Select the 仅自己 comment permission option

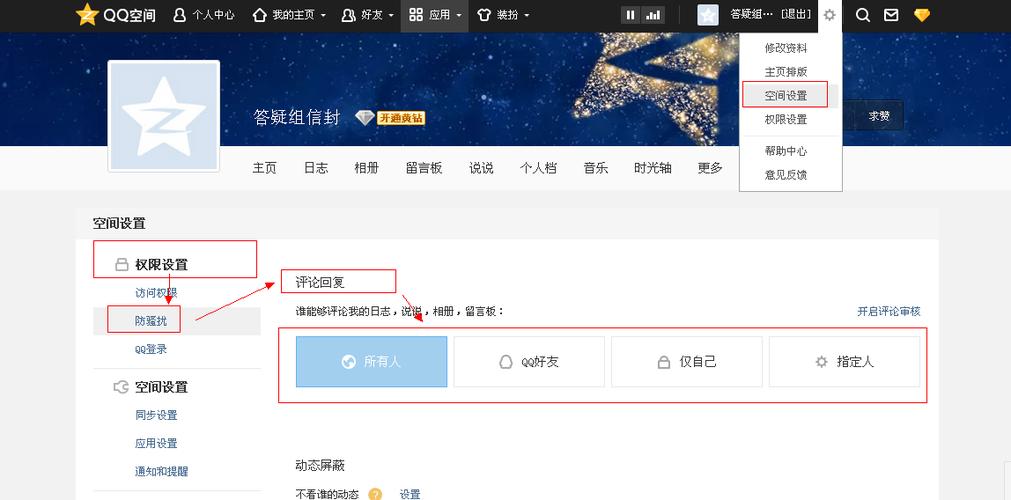687,361
